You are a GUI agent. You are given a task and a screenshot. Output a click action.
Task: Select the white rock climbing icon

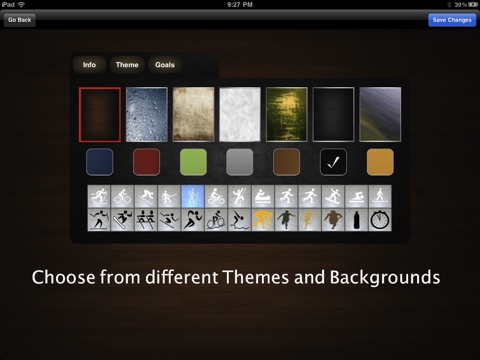[239, 196]
